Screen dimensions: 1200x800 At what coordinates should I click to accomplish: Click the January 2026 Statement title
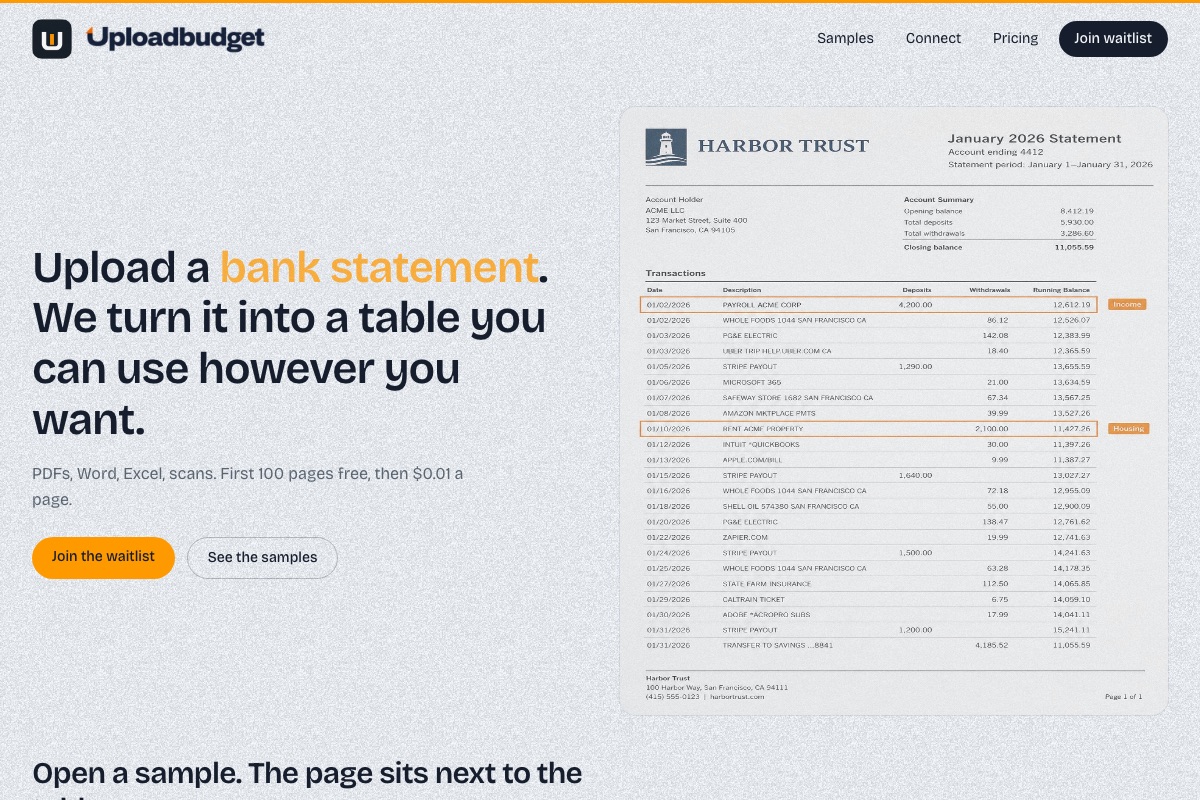pos(1034,139)
